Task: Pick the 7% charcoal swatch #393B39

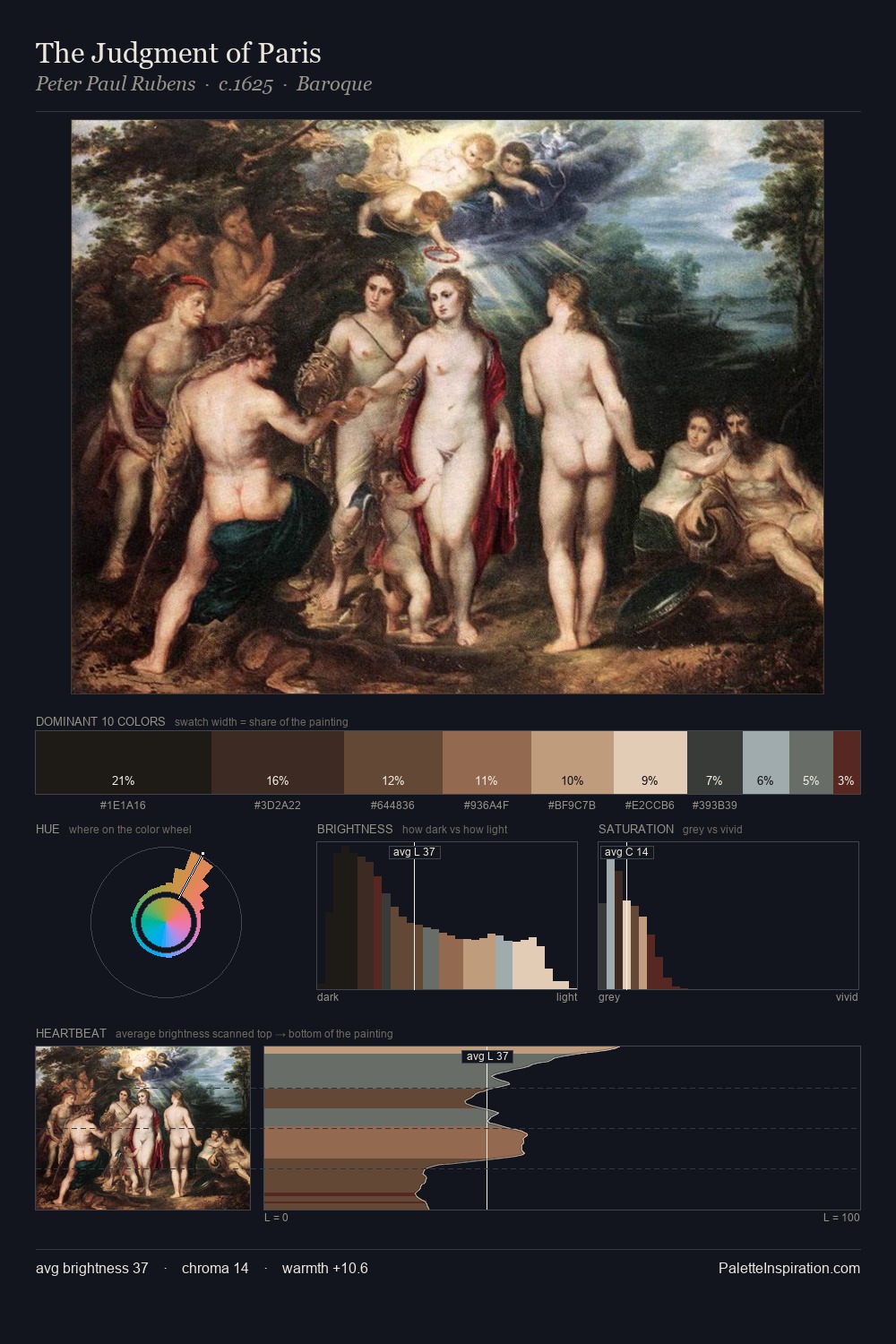Action: pyautogui.click(x=715, y=762)
